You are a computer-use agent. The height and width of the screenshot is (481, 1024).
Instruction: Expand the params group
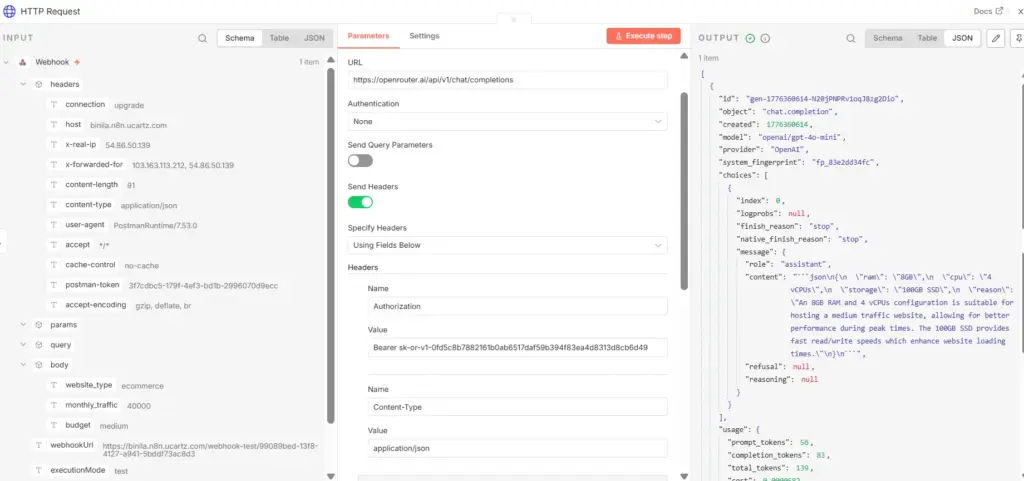point(23,324)
